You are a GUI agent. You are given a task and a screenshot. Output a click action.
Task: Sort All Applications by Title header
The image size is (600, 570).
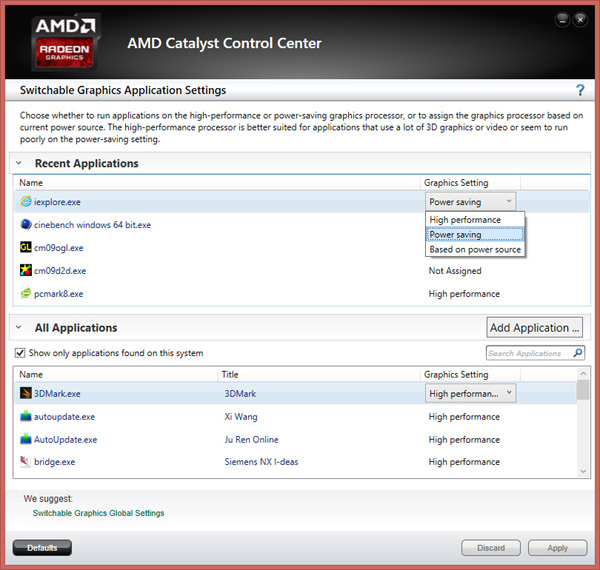[x=230, y=375]
